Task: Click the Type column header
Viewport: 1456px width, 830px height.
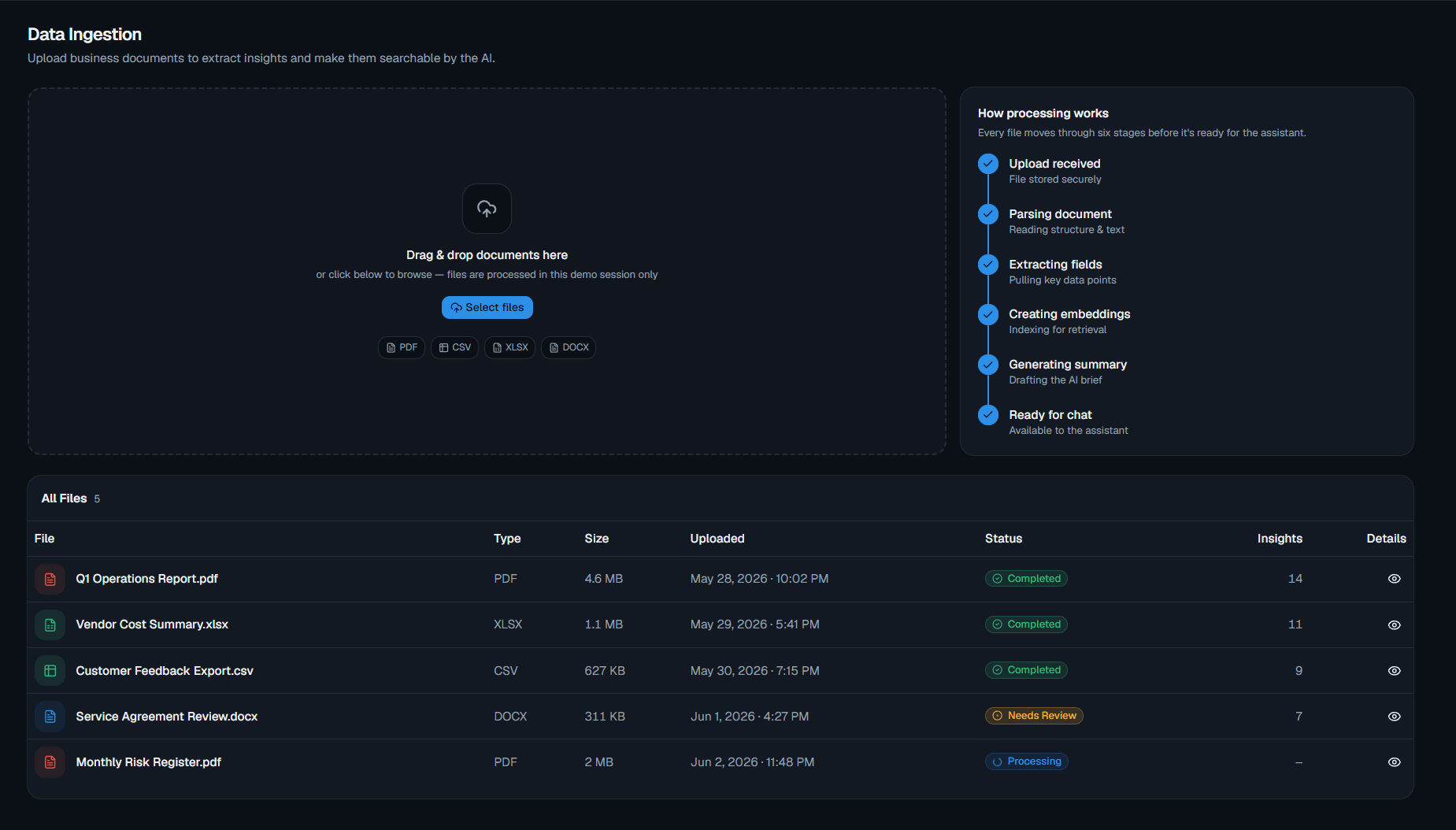Action: [x=507, y=539]
